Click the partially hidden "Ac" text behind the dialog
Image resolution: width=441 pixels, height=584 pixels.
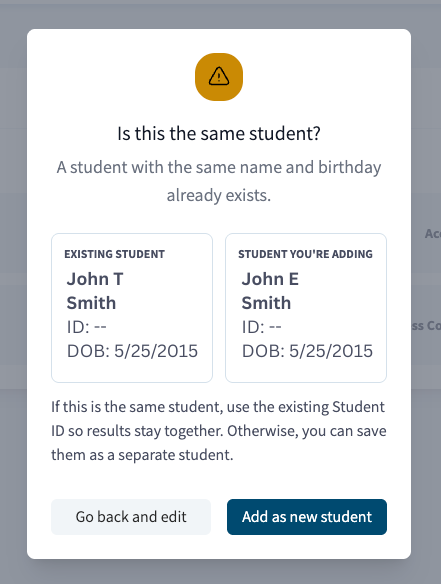pos(433,234)
